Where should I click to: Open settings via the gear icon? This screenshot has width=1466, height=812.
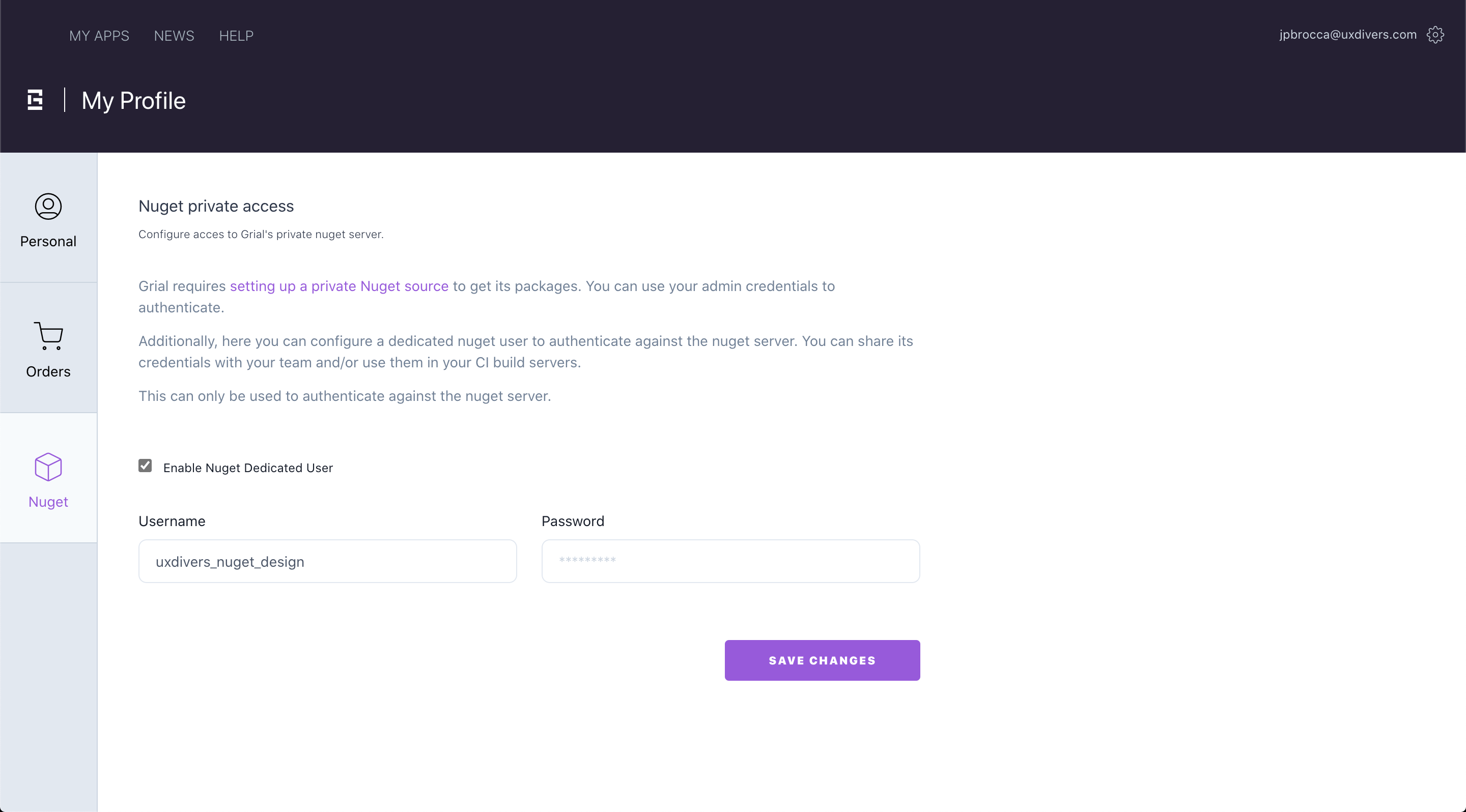(1435, 35)
